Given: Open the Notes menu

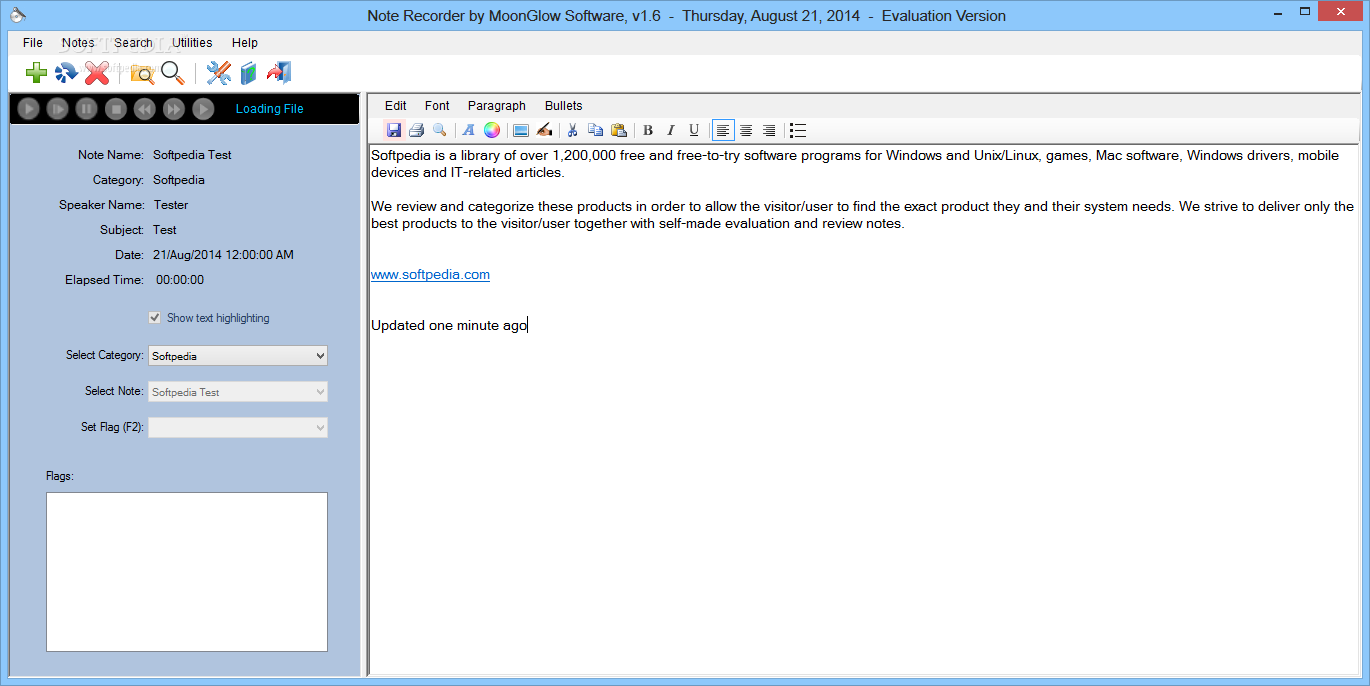Looking at the screenshot, I should 78,43.
